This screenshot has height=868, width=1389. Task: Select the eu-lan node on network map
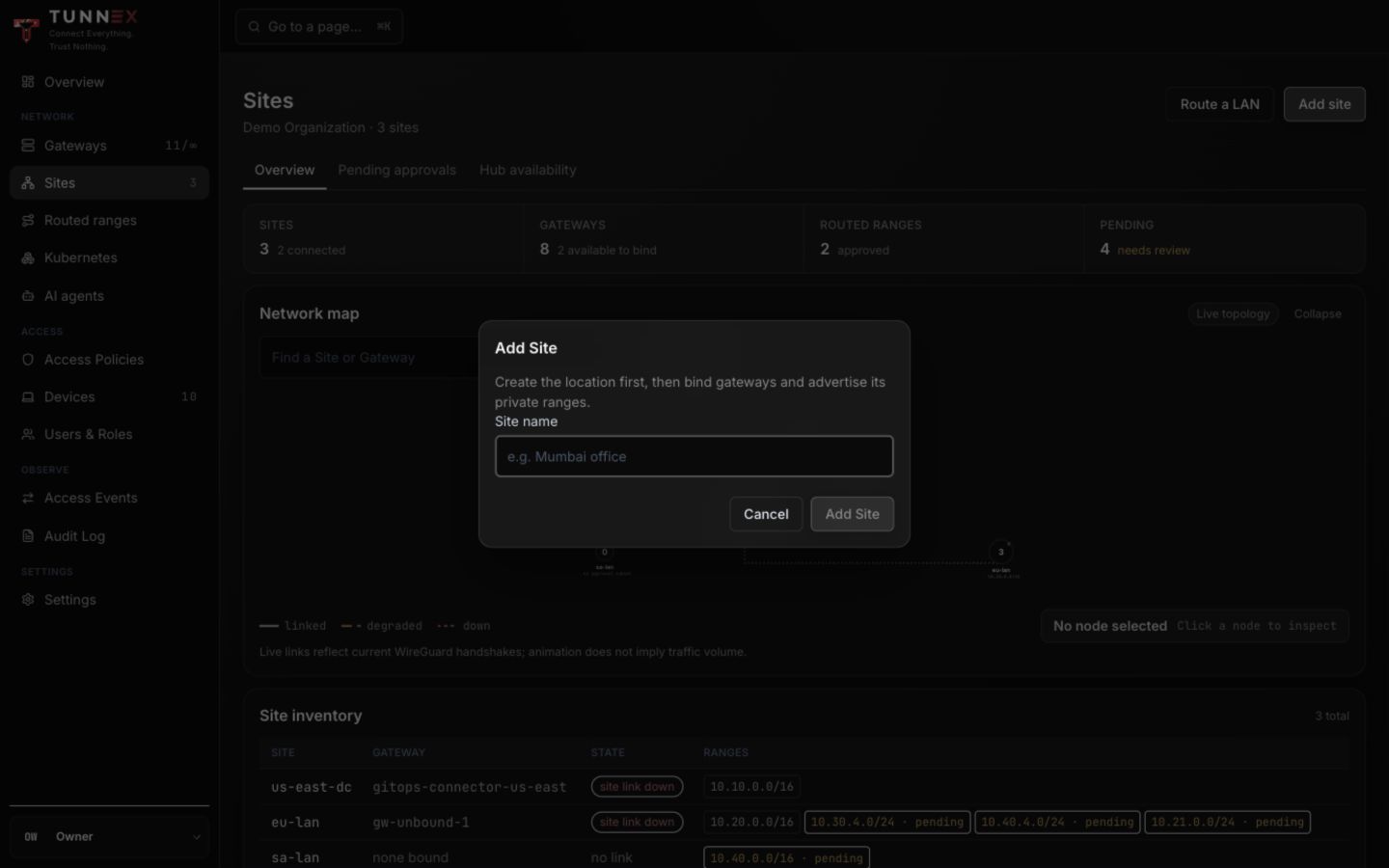[1001, 552]
